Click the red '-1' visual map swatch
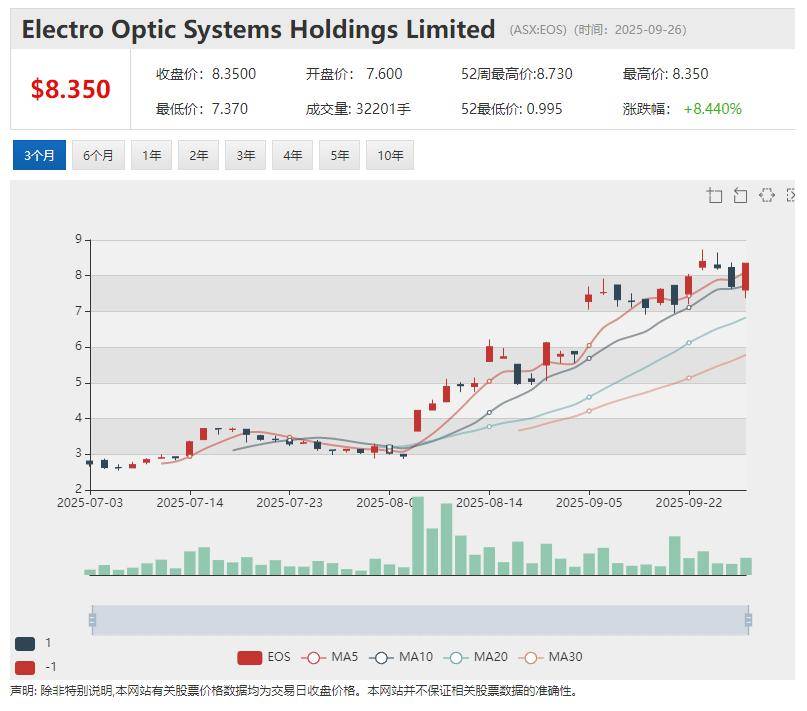Image resolution: width=807 pixels, height=711 pixels. 25,667
